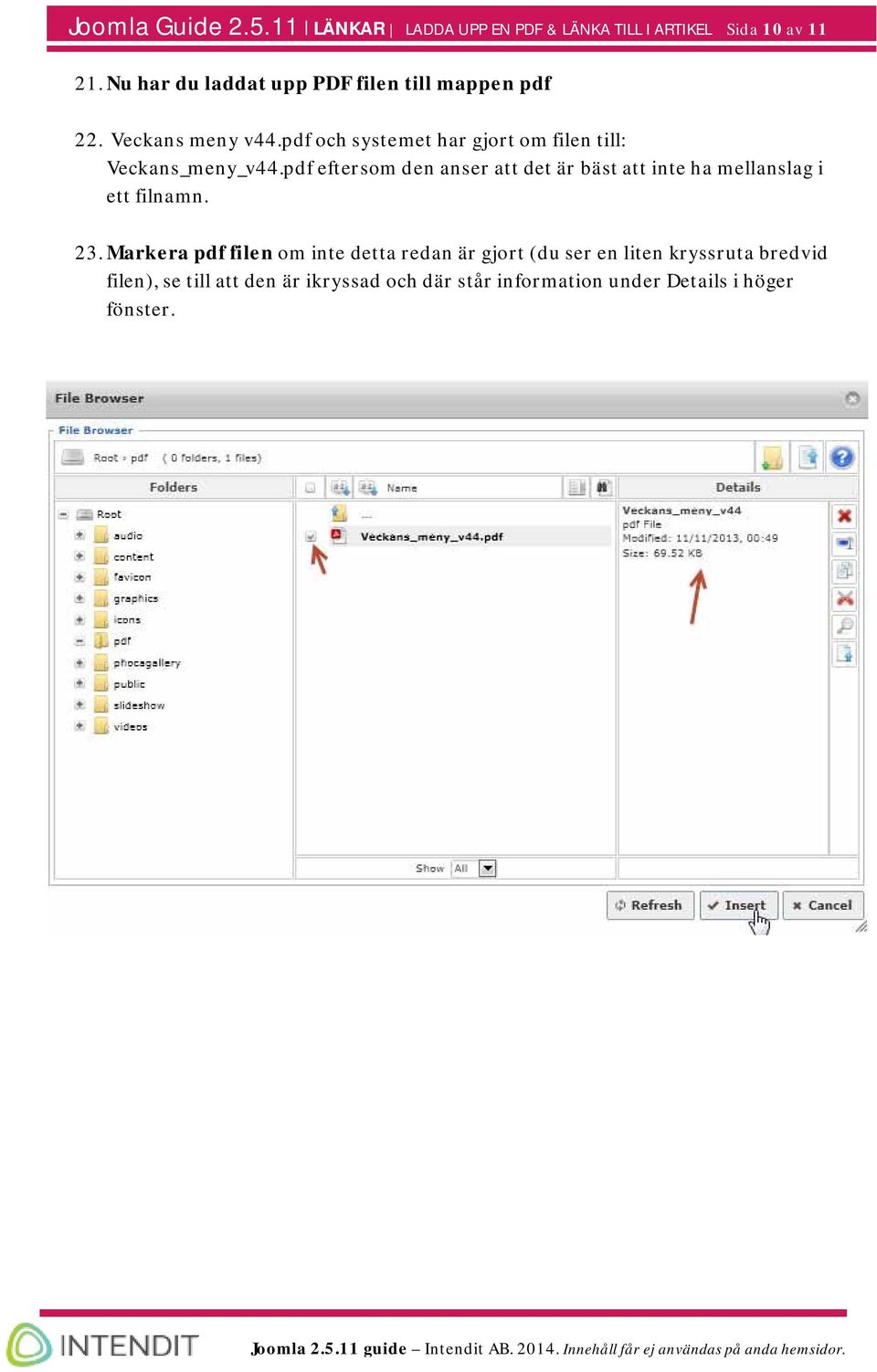Toggle the checkbox beside Veckans_meny_v44.pdf

pyautogui.click(x=311, y=536)
